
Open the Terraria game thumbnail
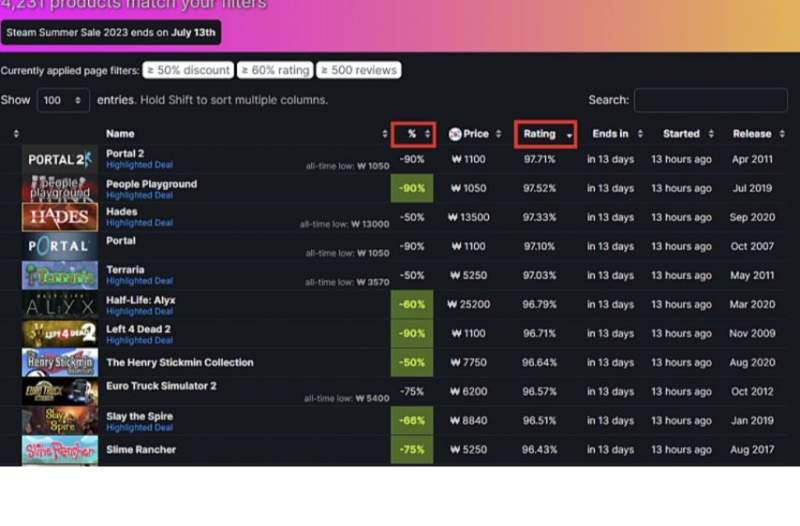pyautogui.click(x=60, y=275)
